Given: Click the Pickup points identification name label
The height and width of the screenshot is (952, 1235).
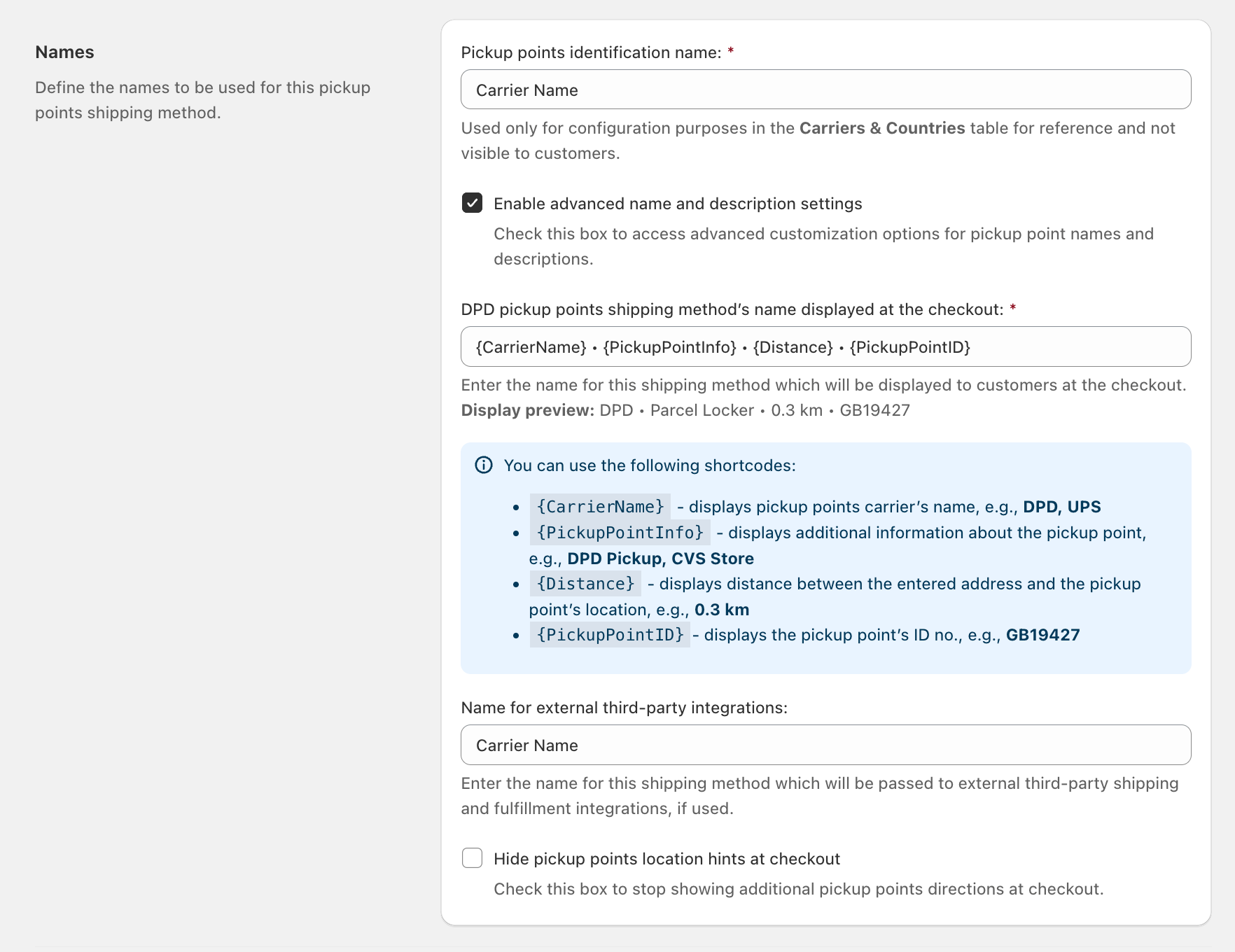Looking at the screenshot, I should coord(591,52).
